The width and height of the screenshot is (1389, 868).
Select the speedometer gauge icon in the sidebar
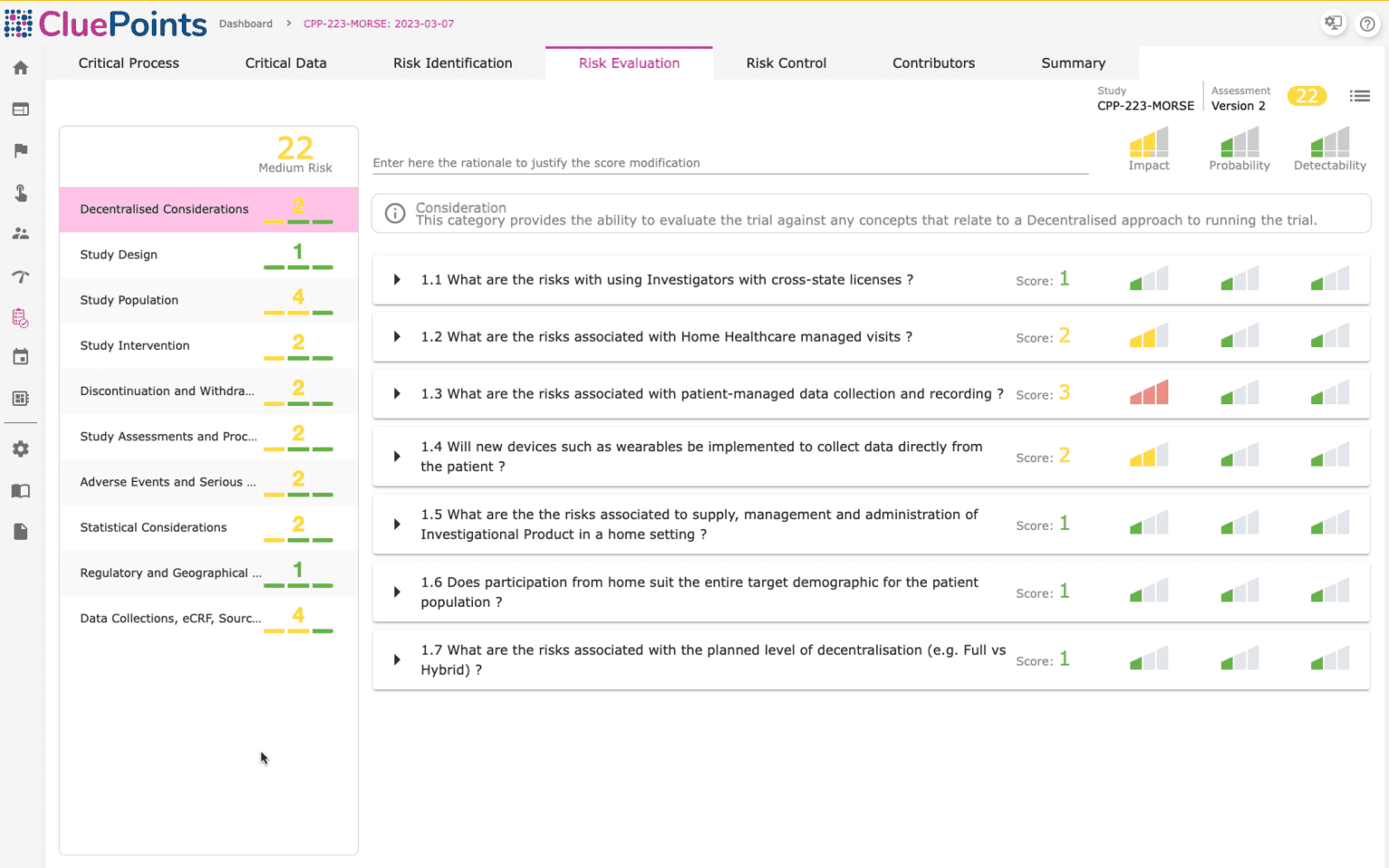click(x=21, y=277)
